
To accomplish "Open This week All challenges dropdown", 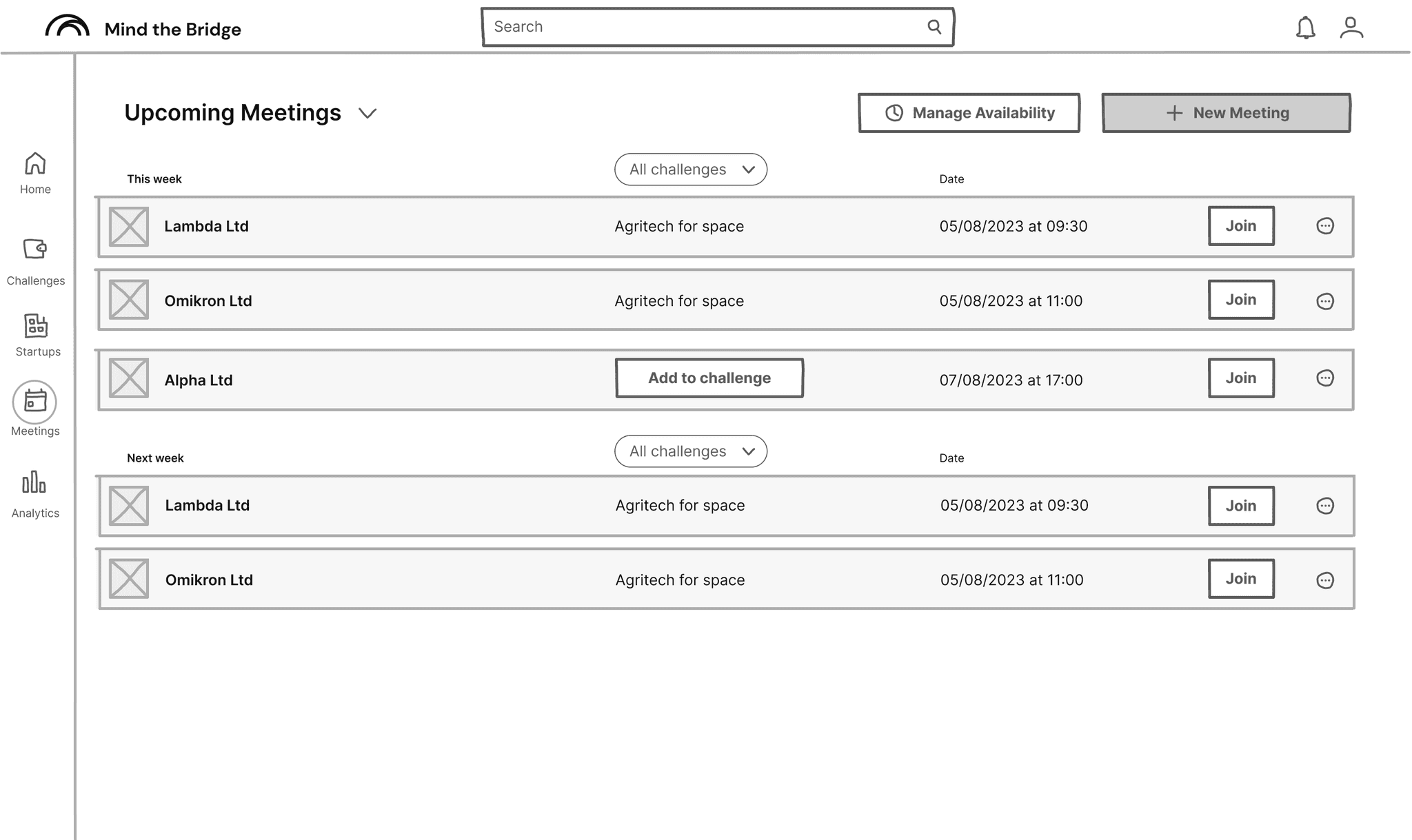I will (690, 170).
